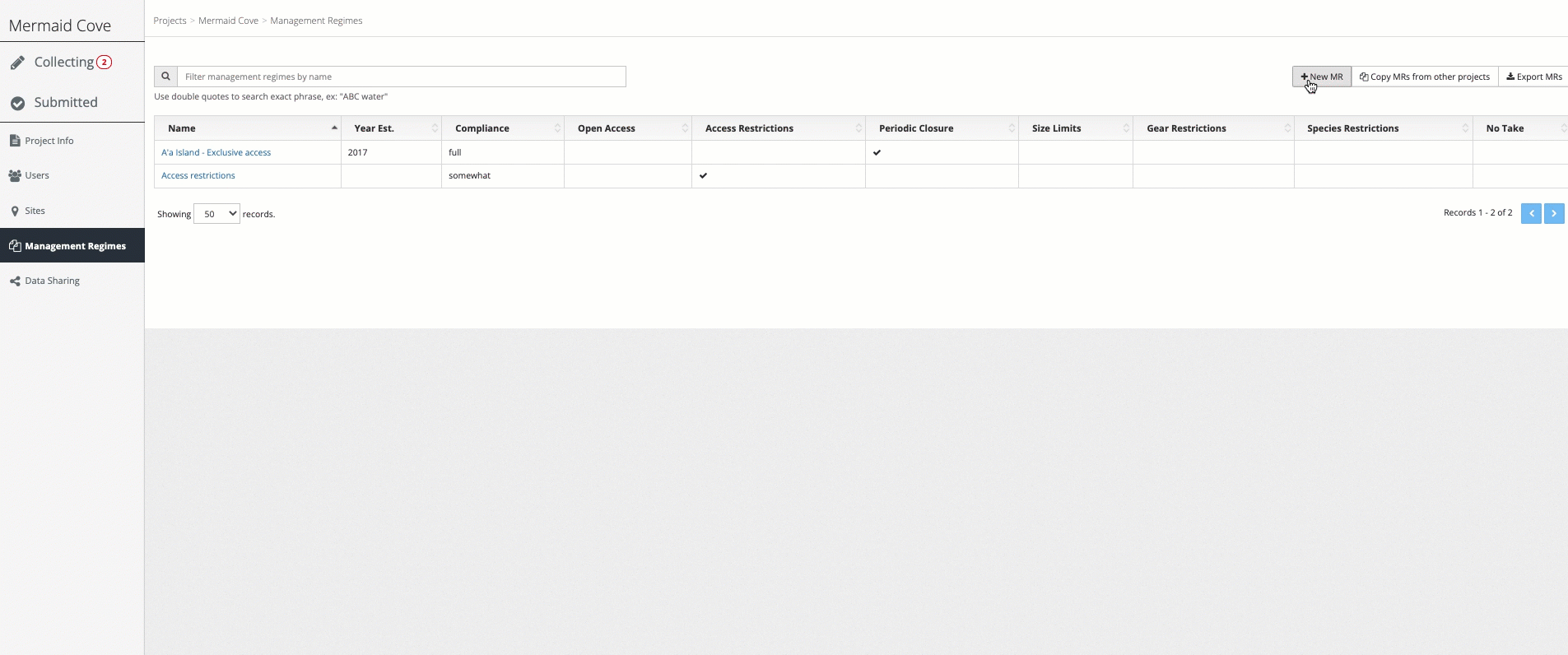Click Periodic Closure checkmark for A'a Island
Screen dimensions: 1568x655
(x=877, y=152)
